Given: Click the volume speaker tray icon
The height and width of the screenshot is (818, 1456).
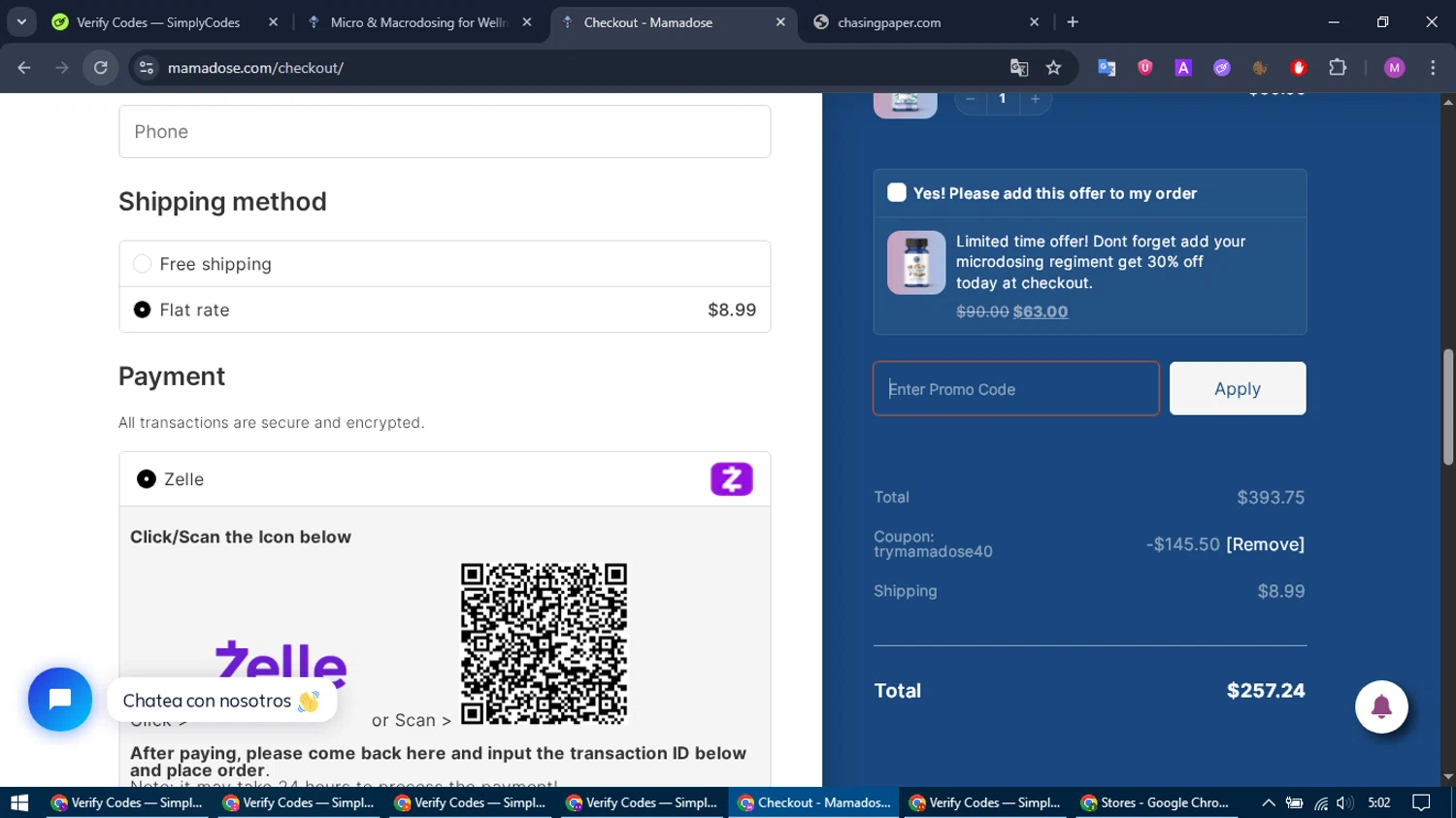Looking at the screenshot, I should [1345, 802].
